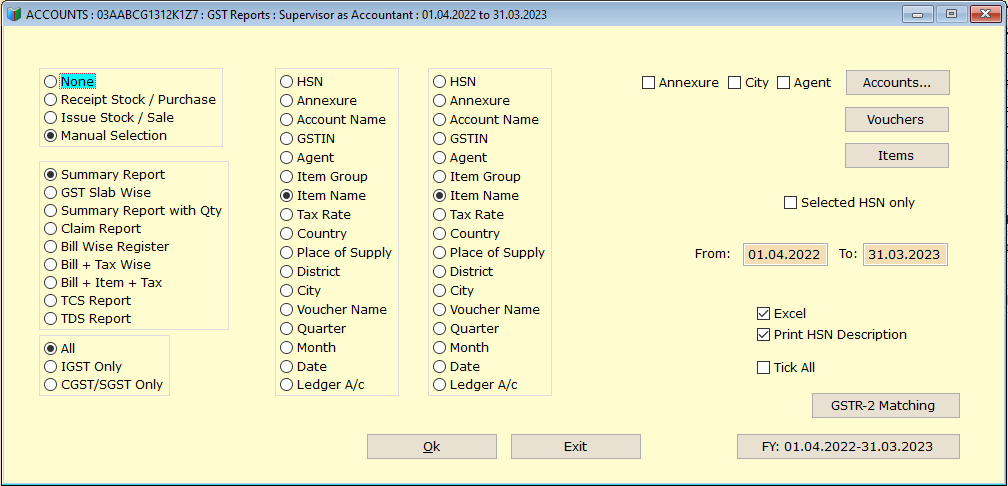Click the FY: 01.04.2022-31.03.2023 button
Screen dimensions: 1008x486
pyautogui.click(x=848, y=447)
